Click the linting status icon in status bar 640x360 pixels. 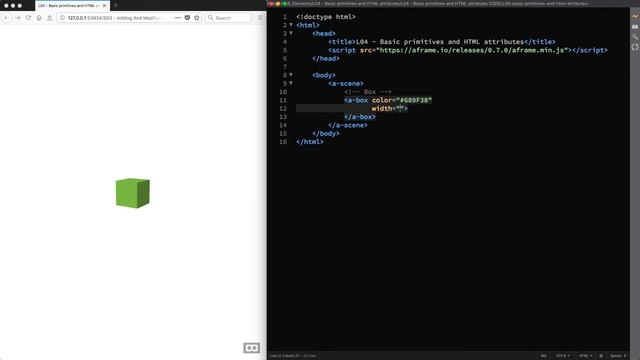601,356
